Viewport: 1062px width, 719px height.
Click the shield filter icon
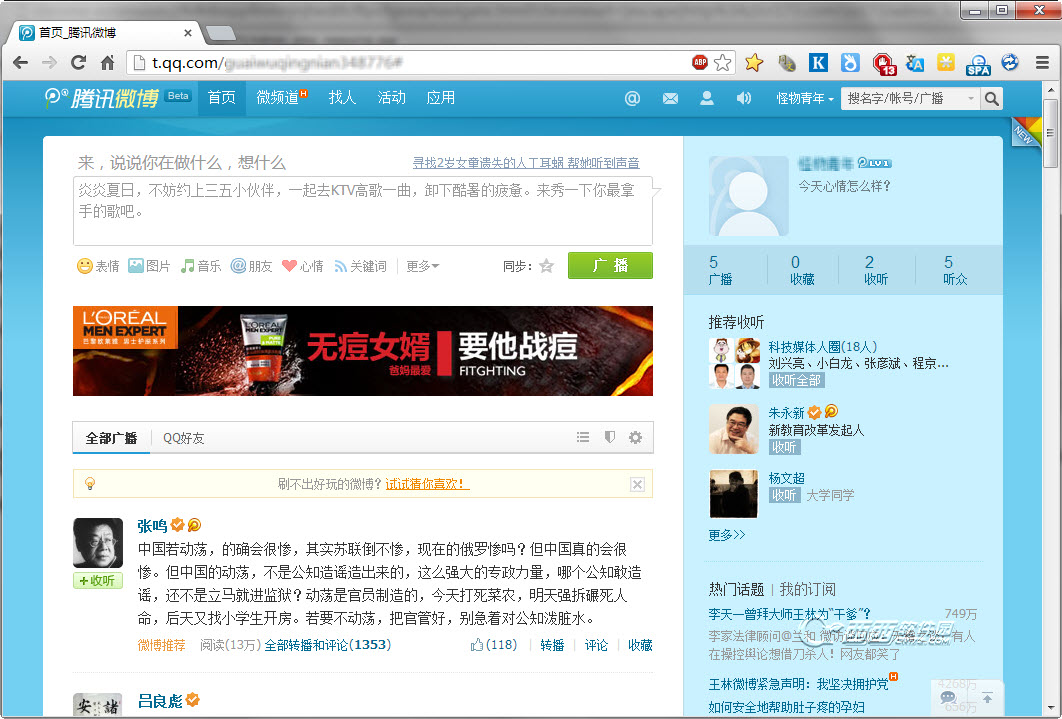610,437
